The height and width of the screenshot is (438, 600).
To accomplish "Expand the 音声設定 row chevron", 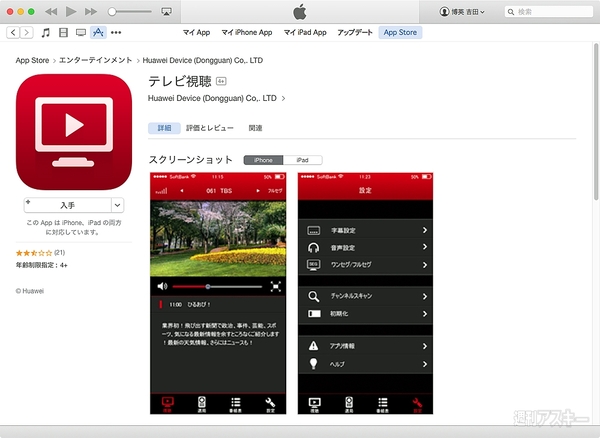I will tap(425, 247).
